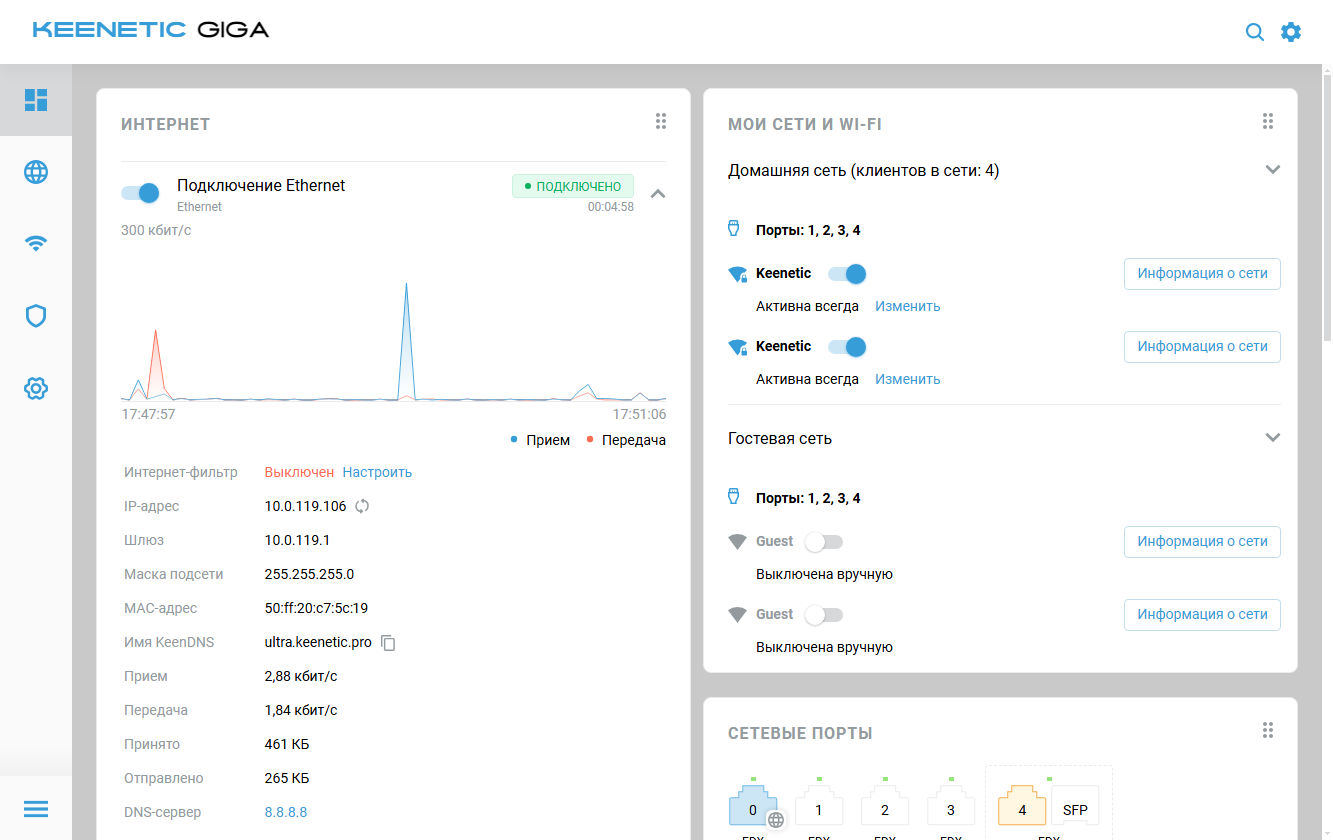Open the dashboard icon in sidebar

(36, 99)
